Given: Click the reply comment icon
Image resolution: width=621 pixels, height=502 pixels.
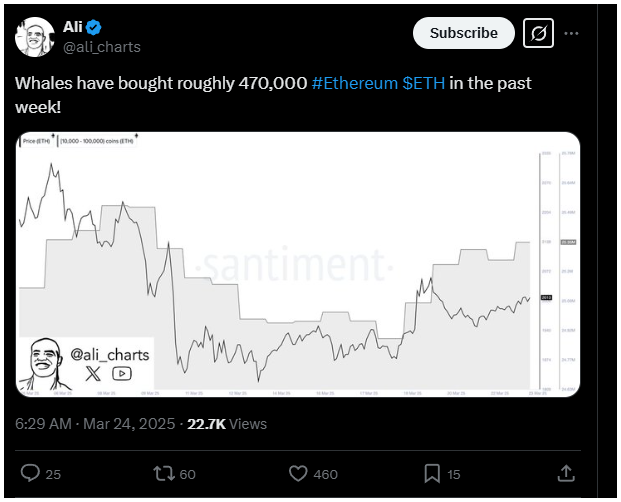Looking at the screenshot, I should point(30,473).
